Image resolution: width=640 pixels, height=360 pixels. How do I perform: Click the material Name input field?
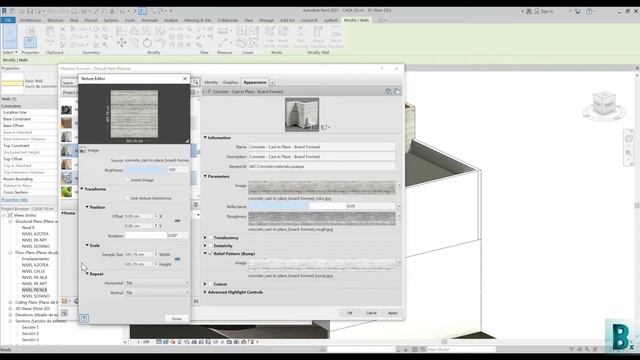[322, 147]
